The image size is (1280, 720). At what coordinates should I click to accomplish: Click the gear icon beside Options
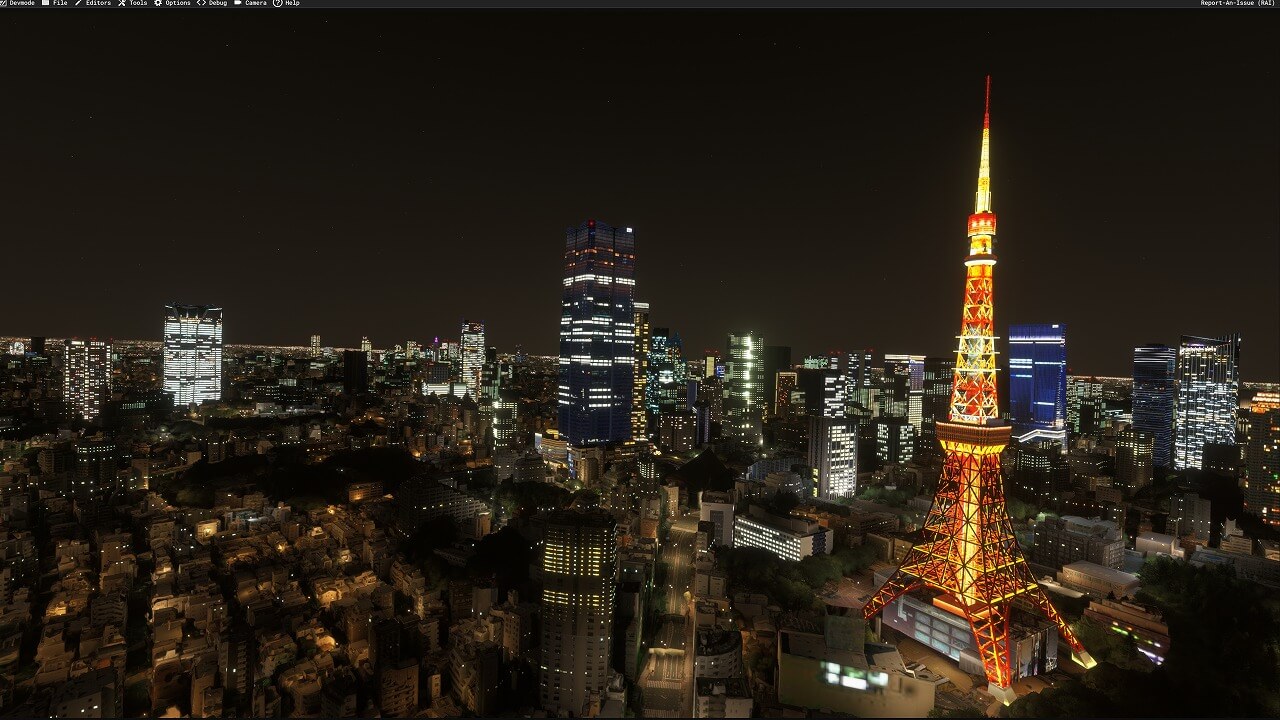[158, 3]
